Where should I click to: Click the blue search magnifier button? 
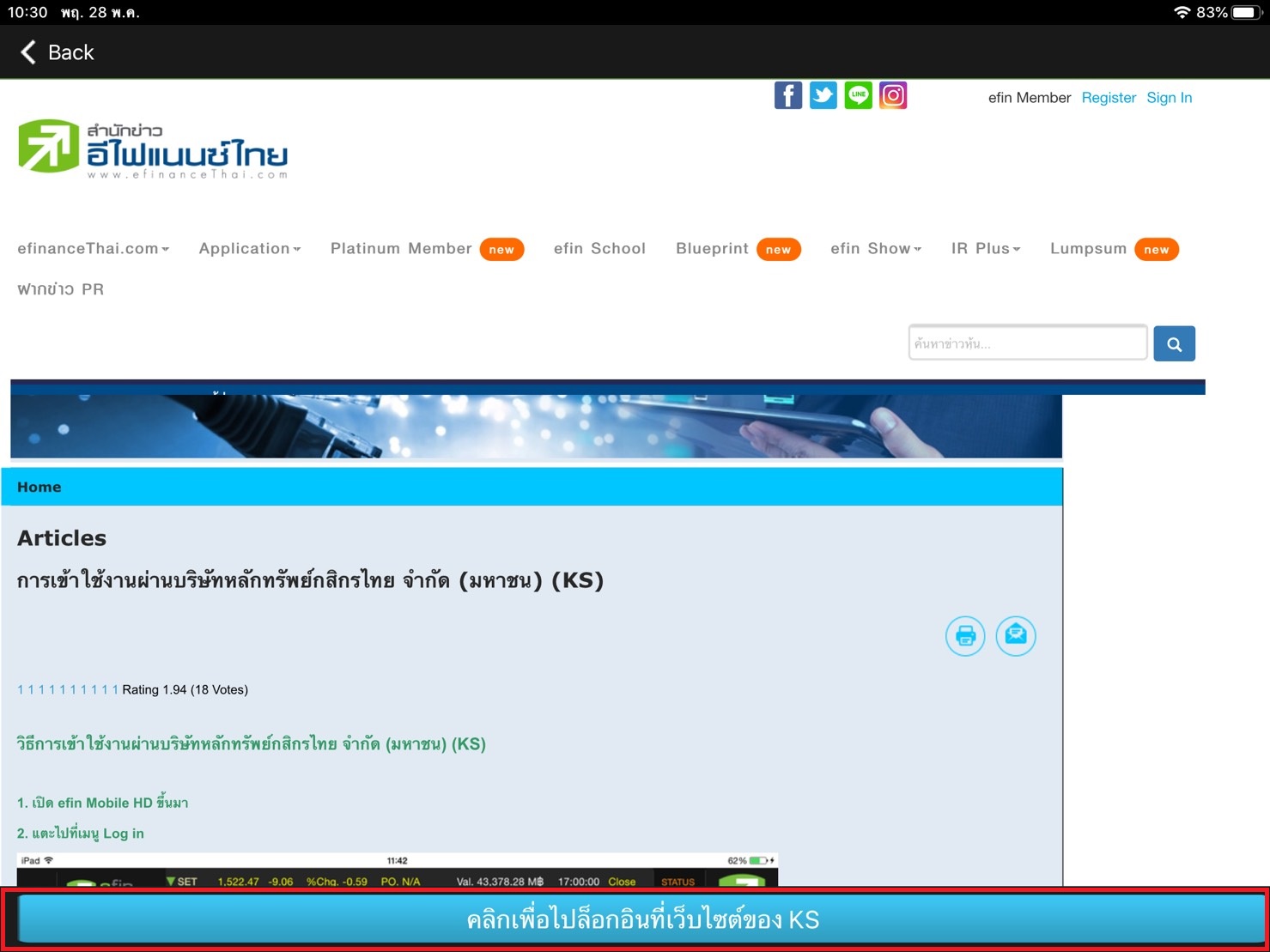pos(1174,343)
